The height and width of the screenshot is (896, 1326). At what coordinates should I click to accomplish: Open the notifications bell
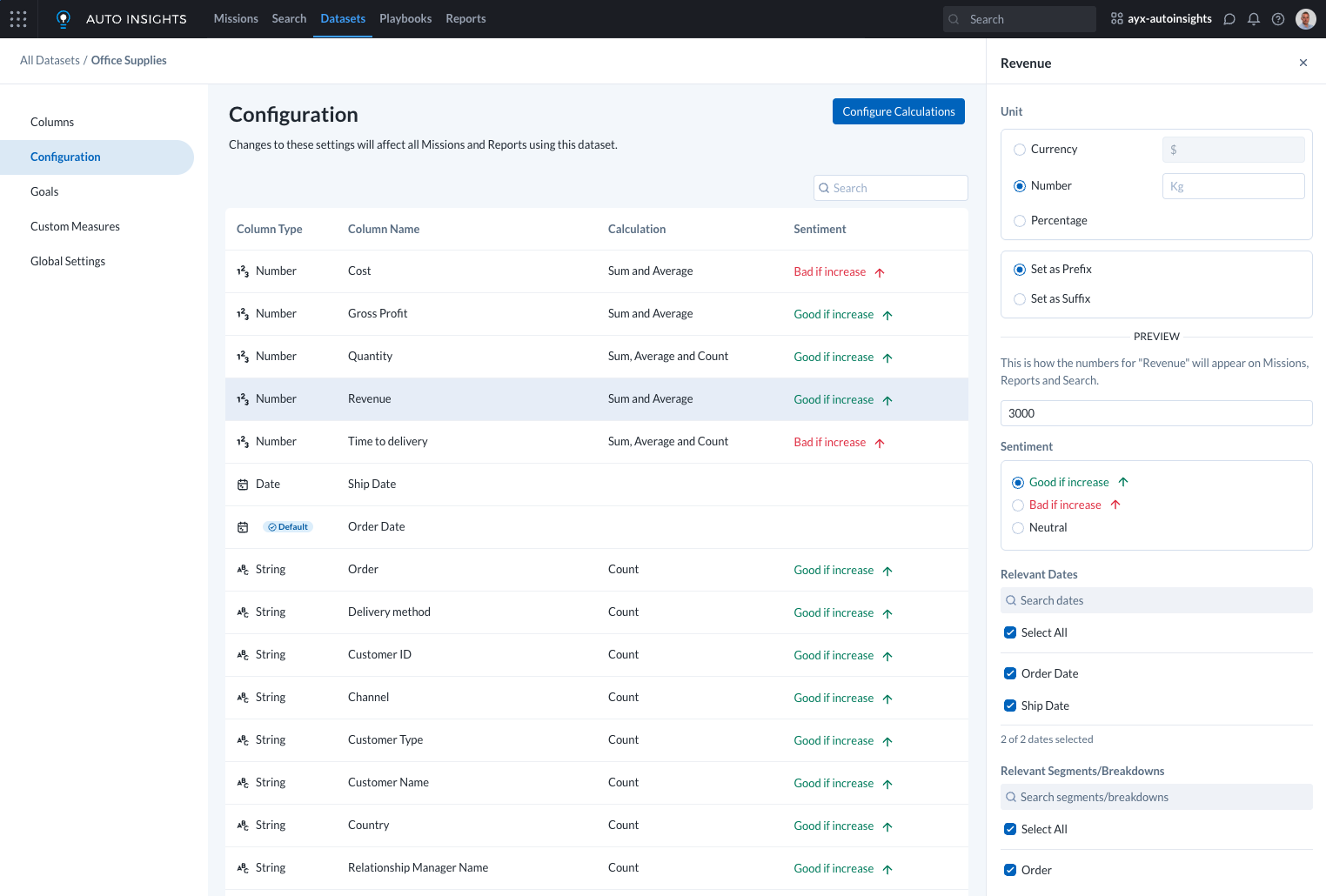(x=1254, y=19)
